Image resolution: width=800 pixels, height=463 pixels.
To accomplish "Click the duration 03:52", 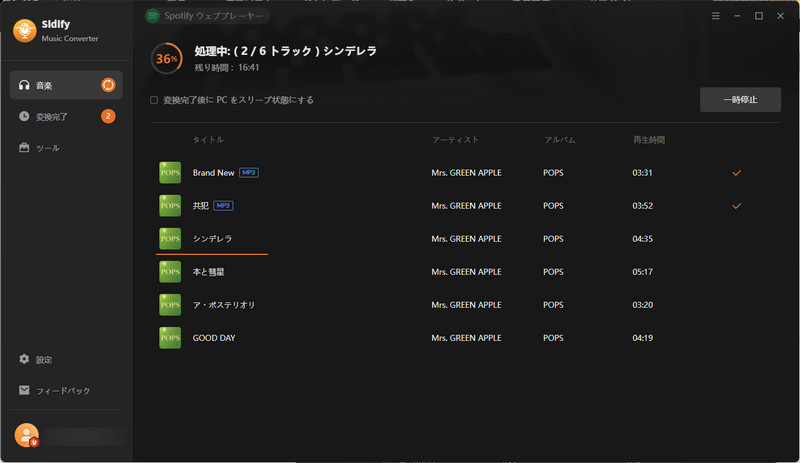I will (x=642, y=206).
